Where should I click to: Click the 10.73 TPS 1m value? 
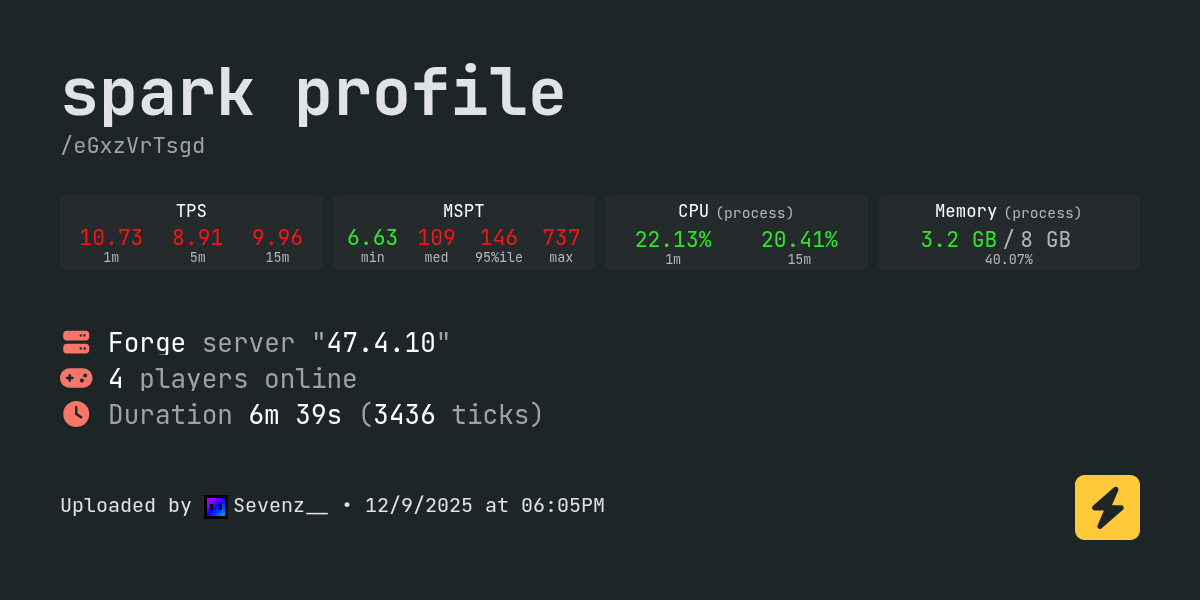pyautogui.click(x=111, y=238)
